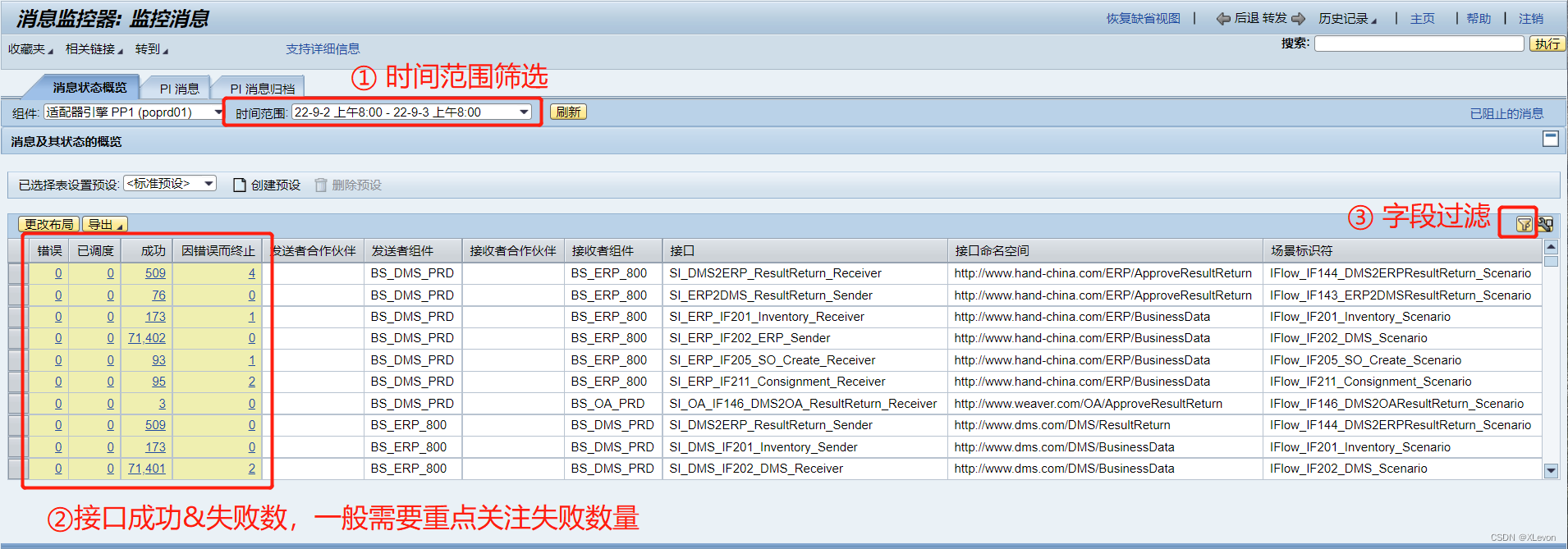
Task: Open the 帮助 help link
Action: 1479,19
